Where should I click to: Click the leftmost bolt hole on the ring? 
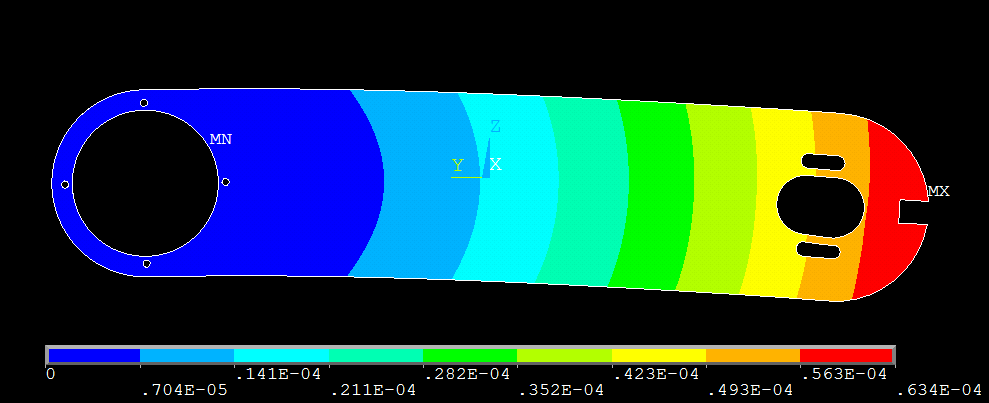[x=64, y=184]
